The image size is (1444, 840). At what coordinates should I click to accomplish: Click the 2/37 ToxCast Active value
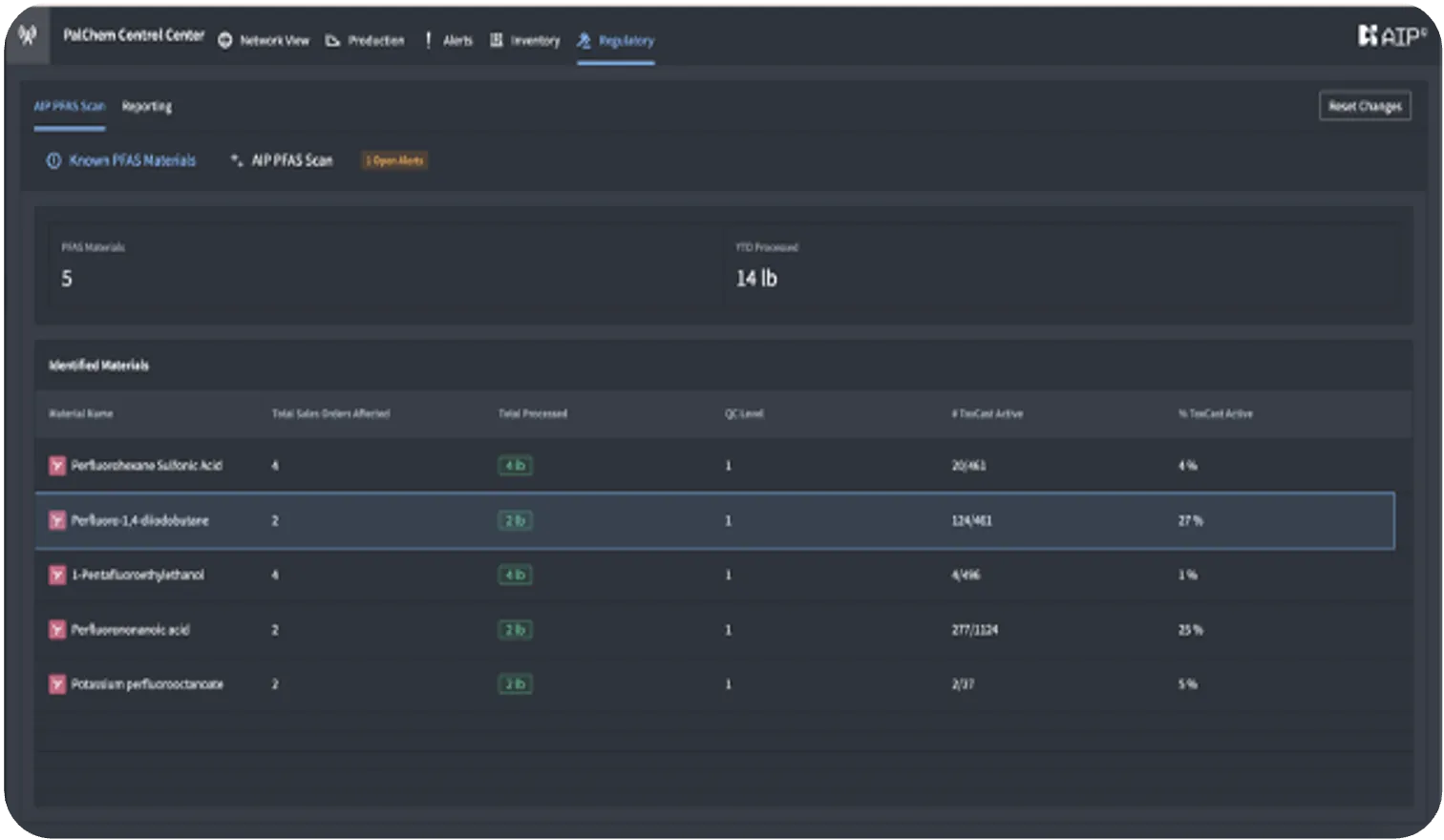pos(963,684)
